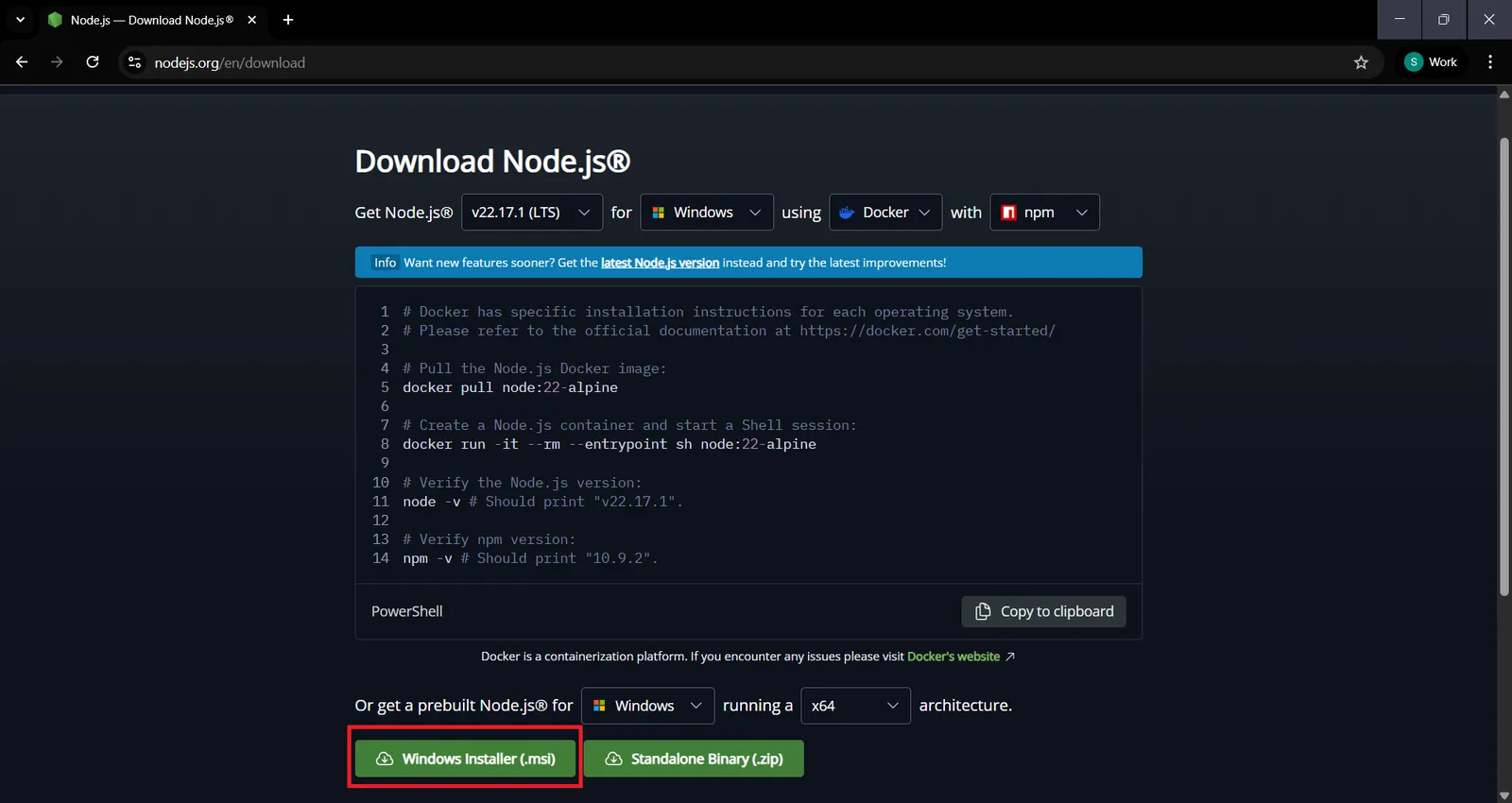Reload the Node.js download page
This screenshot has height=803, width=1512.
tap(93, 62)
